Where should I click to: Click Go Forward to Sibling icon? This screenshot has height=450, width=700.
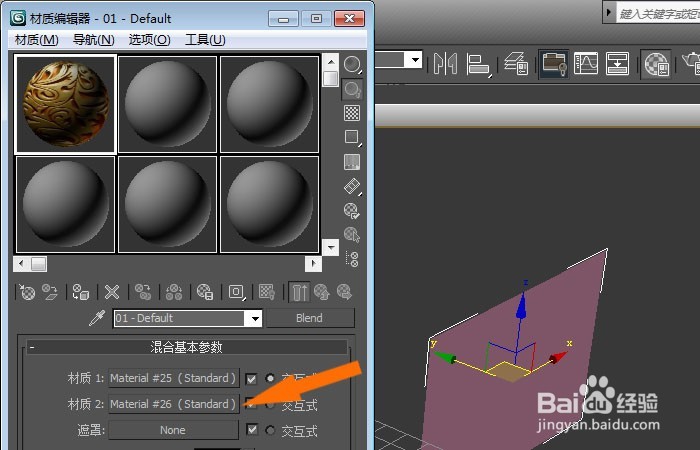pos(345,292)
